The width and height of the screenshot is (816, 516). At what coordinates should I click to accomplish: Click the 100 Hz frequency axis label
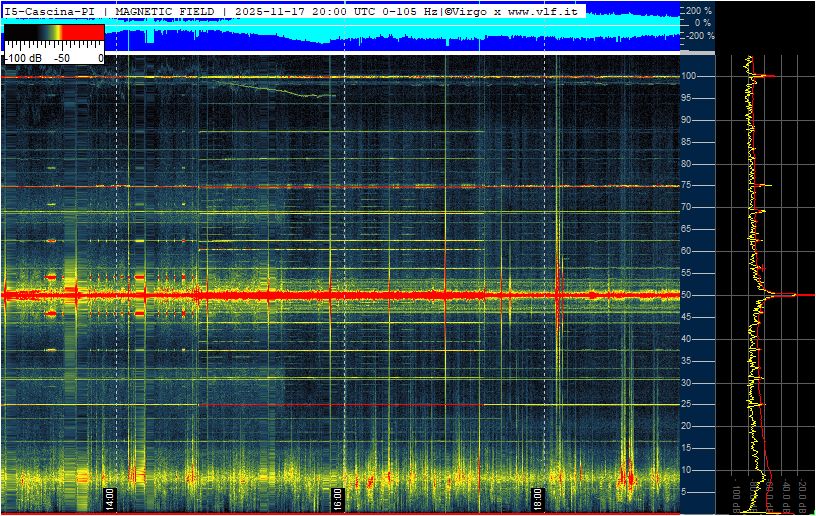688,76
